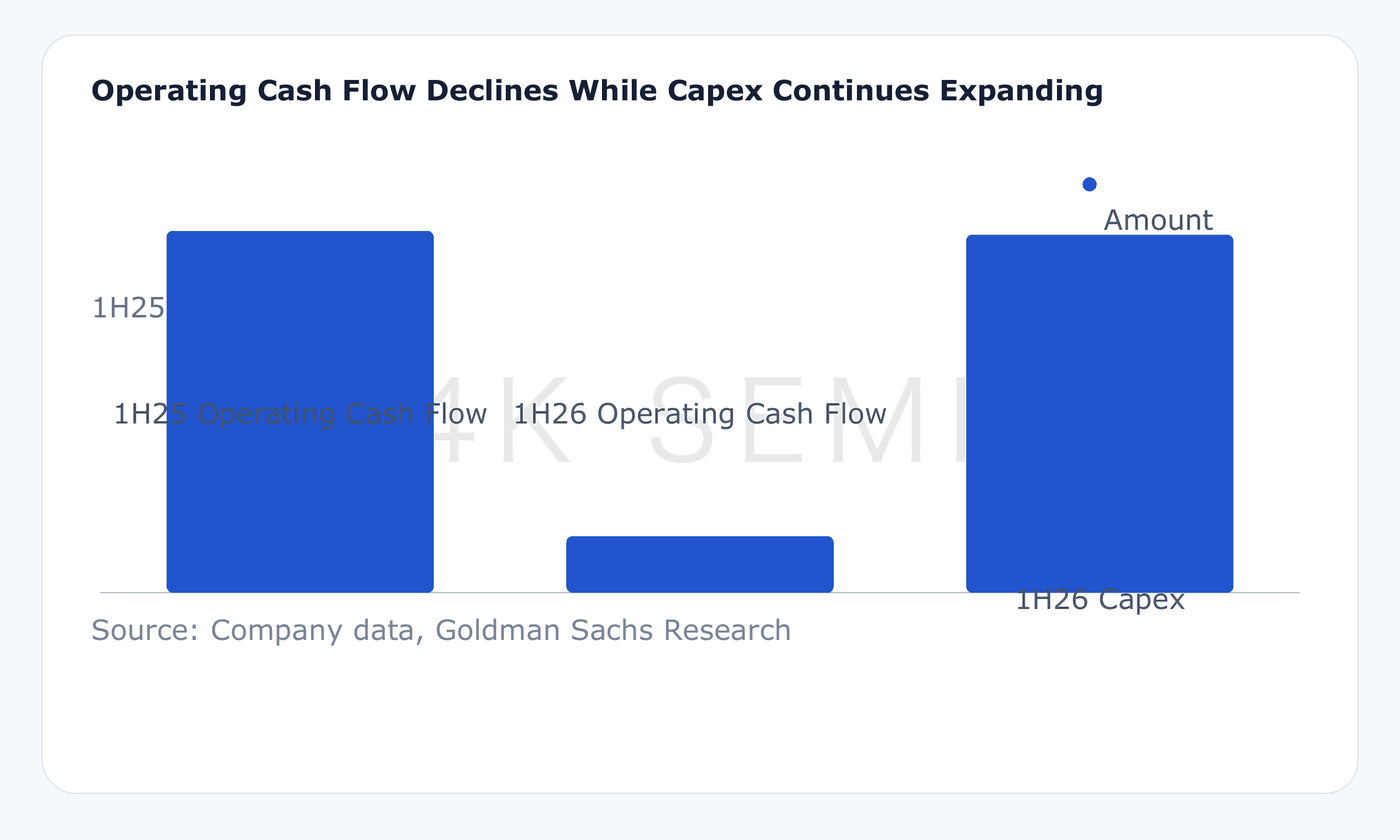
Task: Click the chart title heading
Action: point(597,91)
